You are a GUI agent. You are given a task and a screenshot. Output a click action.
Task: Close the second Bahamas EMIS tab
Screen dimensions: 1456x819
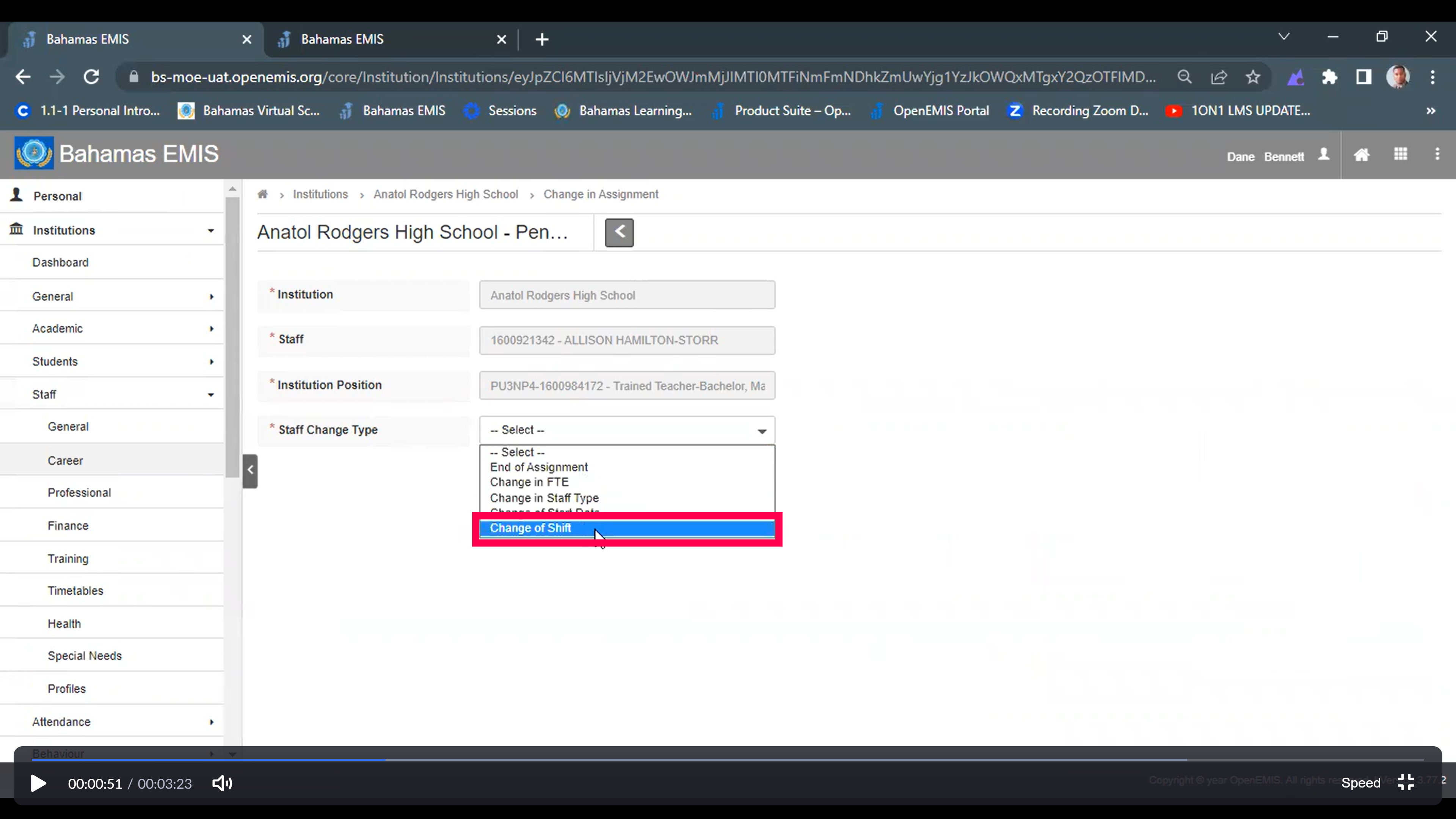click(501, 39)
